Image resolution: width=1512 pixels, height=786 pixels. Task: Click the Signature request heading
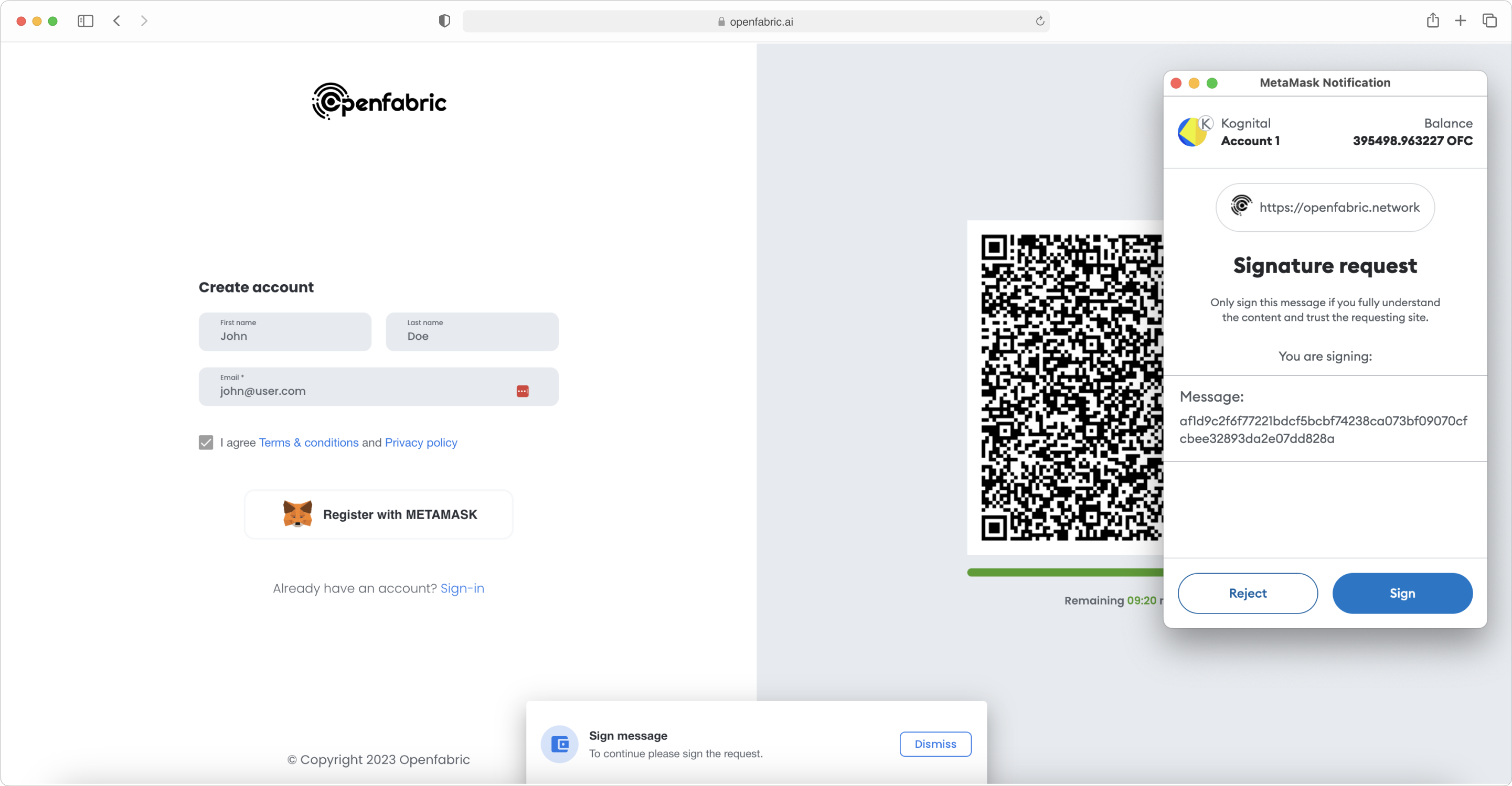coord(1325,266)
